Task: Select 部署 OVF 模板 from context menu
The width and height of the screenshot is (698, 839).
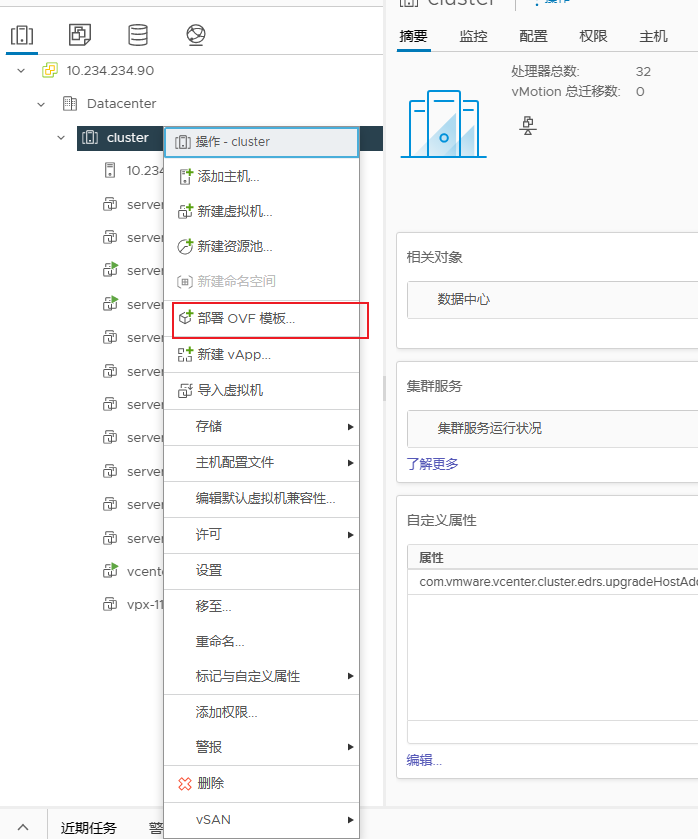Action: (246, 319)
